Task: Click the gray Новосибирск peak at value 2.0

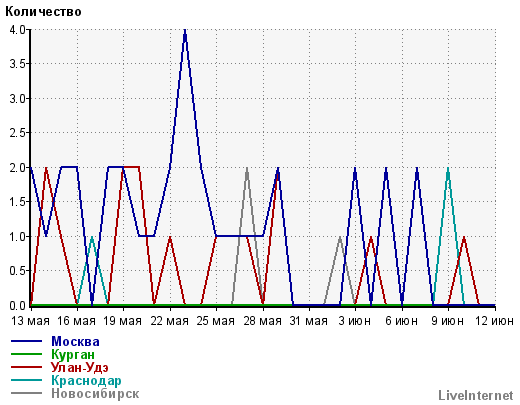Action: pos(247,168)
